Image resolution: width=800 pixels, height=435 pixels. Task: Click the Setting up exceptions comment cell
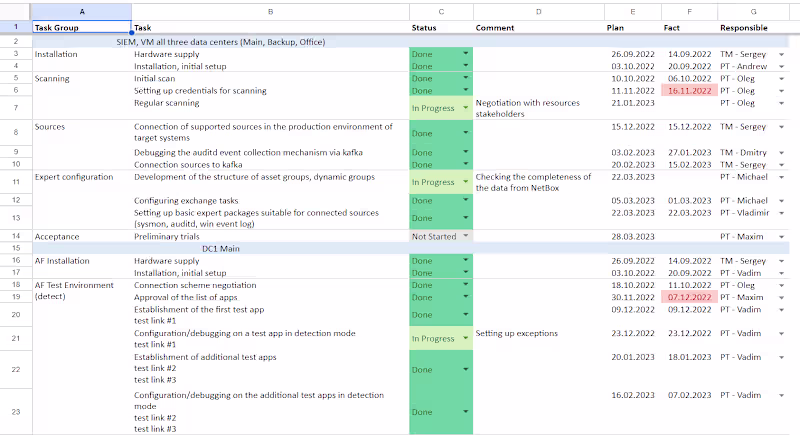(538, 333)
